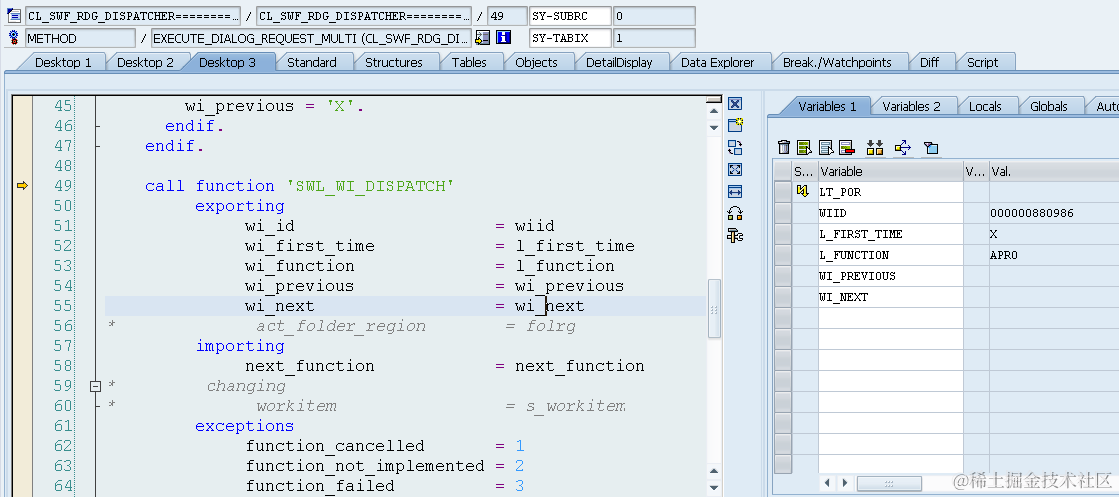Click the LT_POR table status icon
1119x497 pixels.
(x=802, y=191)
